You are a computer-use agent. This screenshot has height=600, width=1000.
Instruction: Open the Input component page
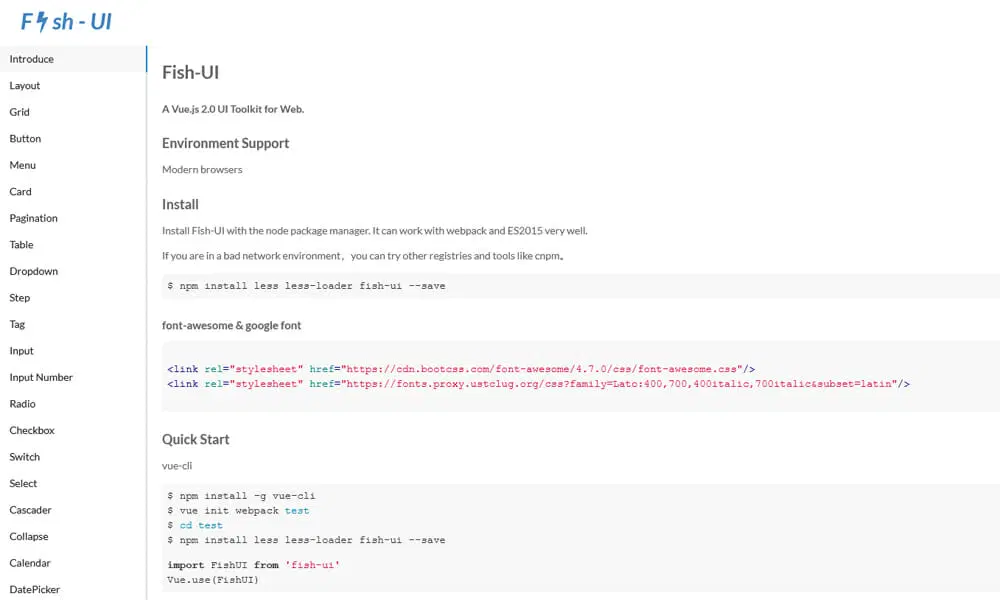coord(73,351)
